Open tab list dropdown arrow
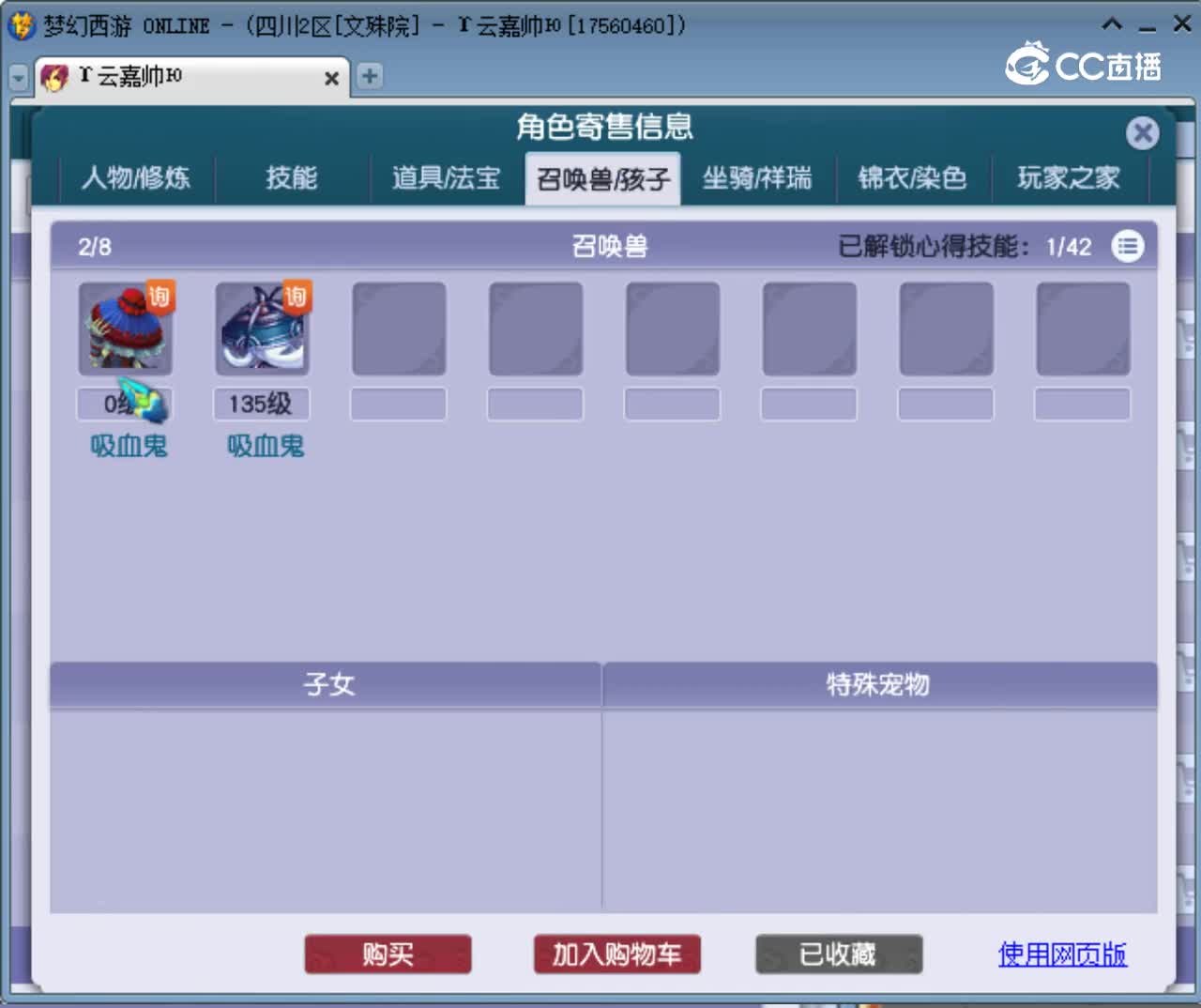The image size is (1201, 1008). (x=18, y=78)
